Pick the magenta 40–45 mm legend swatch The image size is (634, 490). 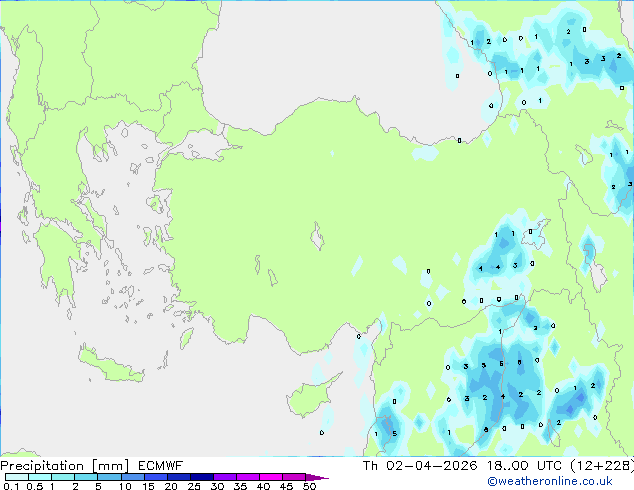click(271, 477)
